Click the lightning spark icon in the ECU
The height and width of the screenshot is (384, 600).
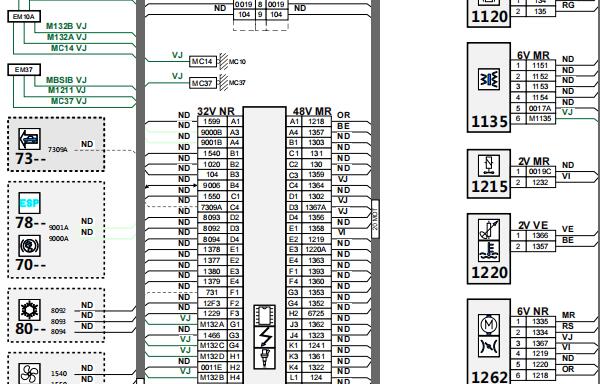pos(264,337)
